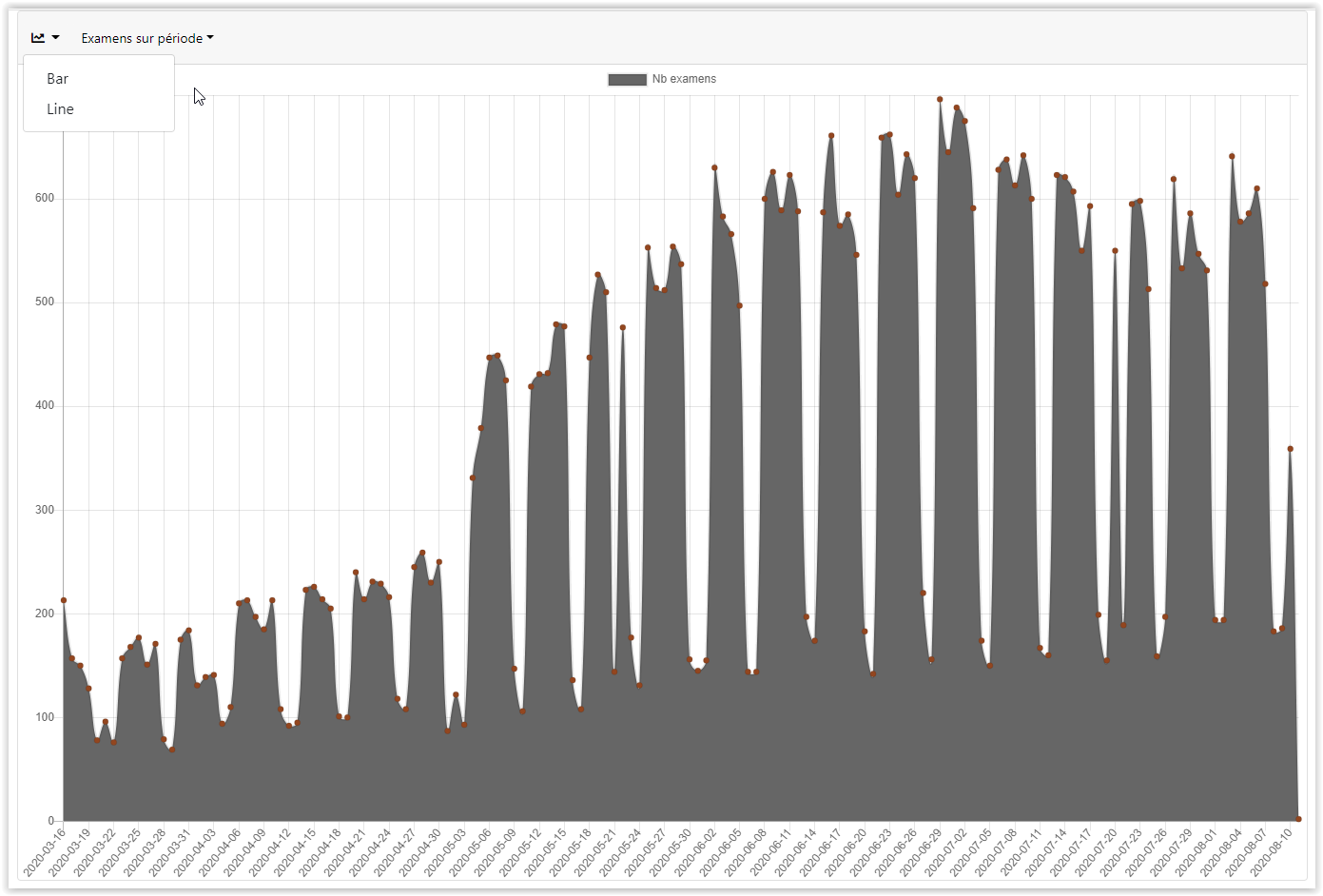
Task: Click the x-axis label 2020-03-16
Action: pyautogui.click(x=46, y=852)
